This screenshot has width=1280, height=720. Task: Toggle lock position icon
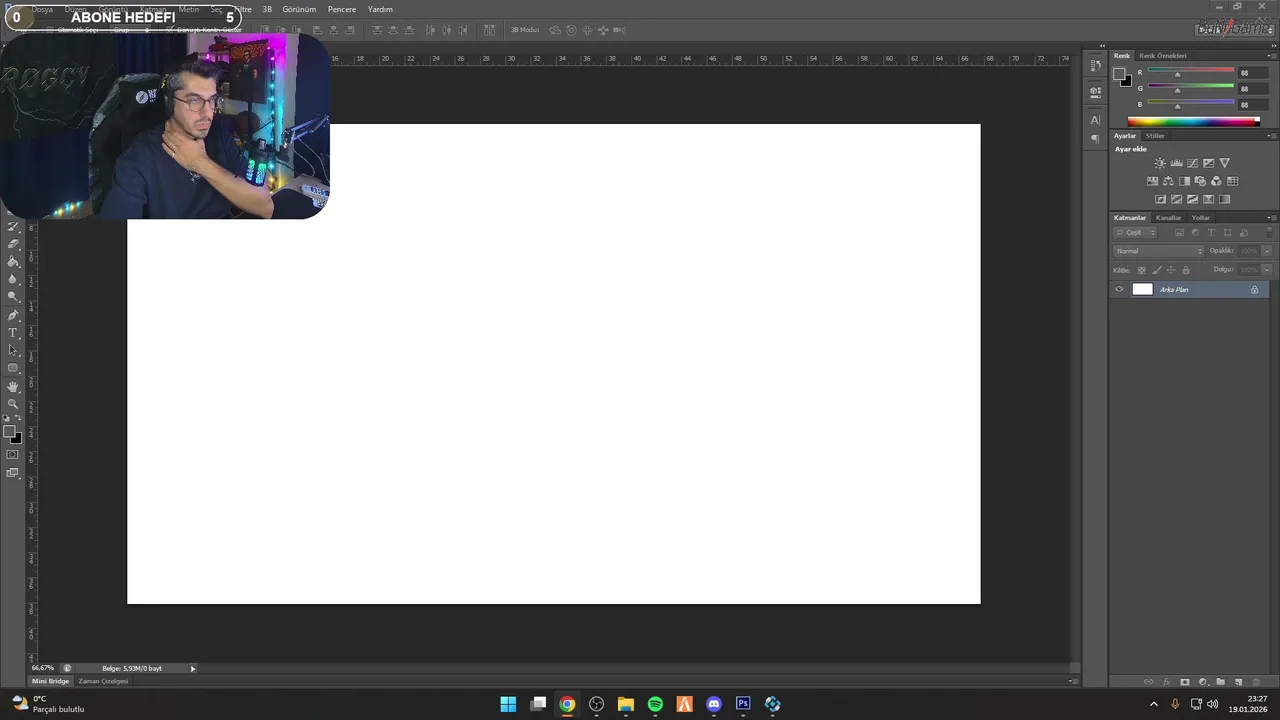[x=1171, y=270]
